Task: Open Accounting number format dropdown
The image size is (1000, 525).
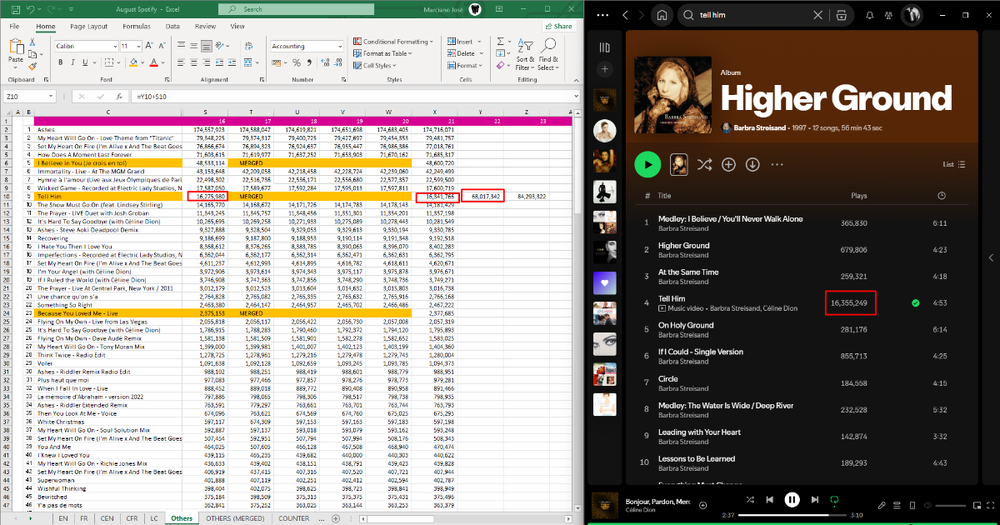Action: point(339,46)
